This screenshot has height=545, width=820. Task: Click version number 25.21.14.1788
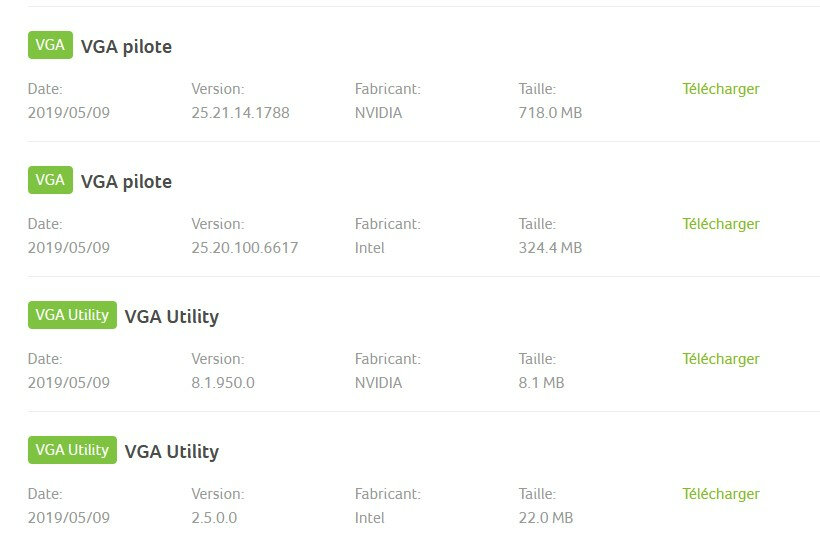(x=240, y=113)
